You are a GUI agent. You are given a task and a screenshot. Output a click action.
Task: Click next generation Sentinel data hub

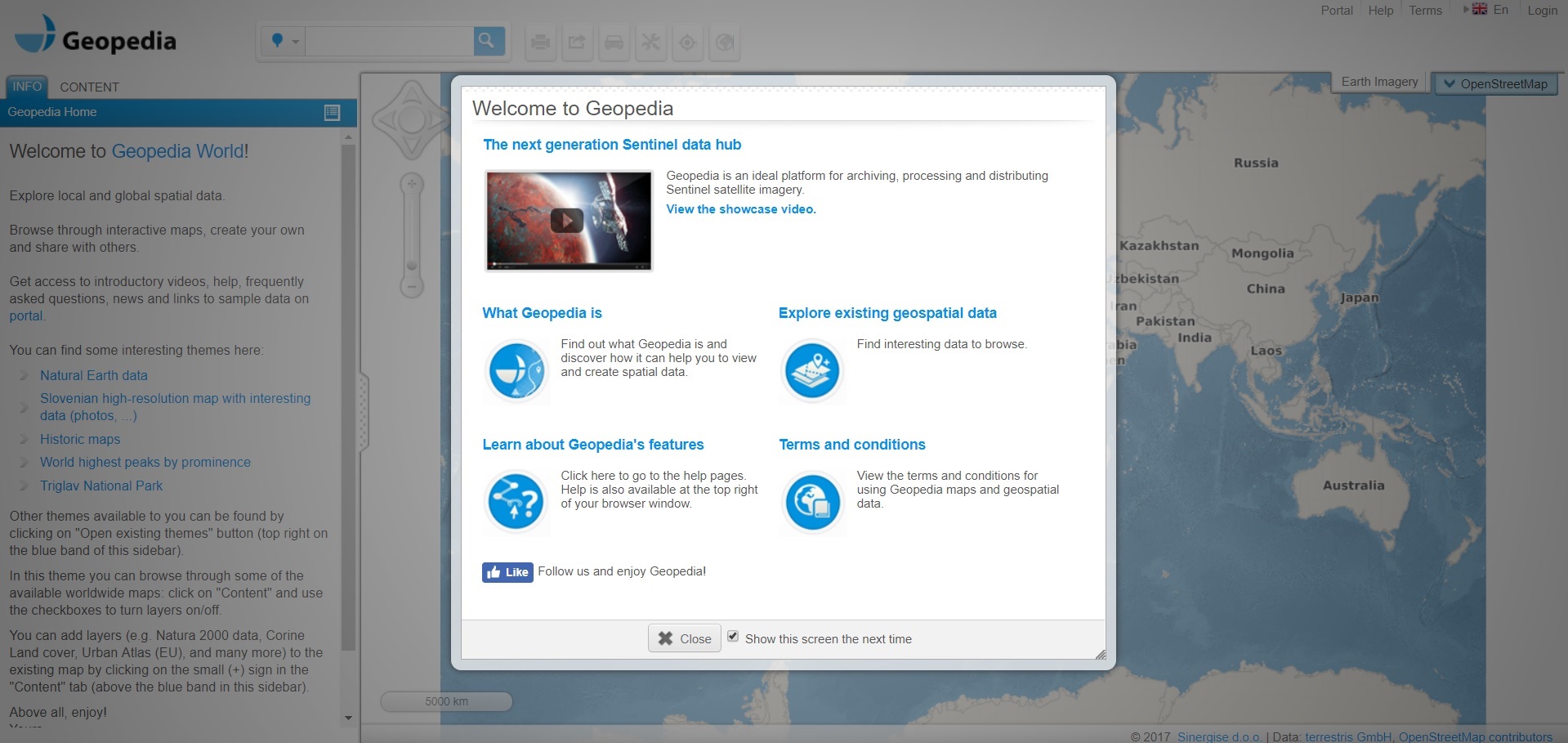point(612,145)
